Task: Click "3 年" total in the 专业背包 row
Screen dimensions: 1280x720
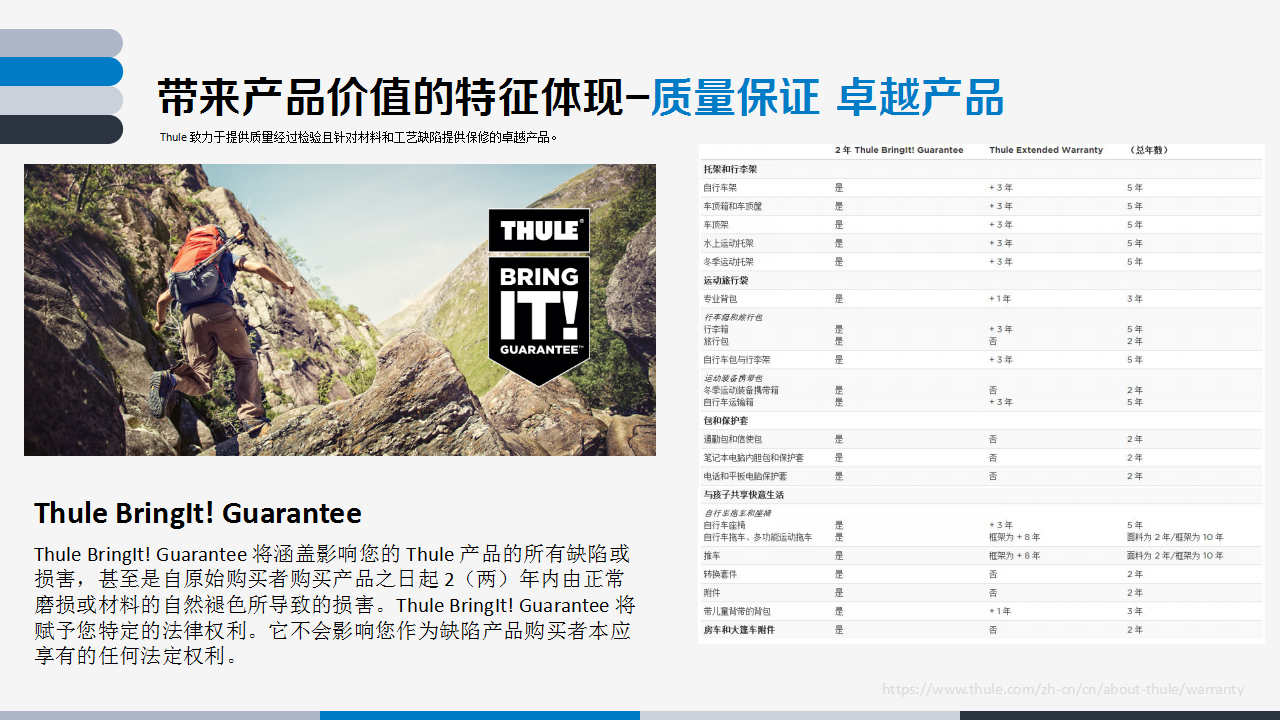Action: tap(1135, 299)
